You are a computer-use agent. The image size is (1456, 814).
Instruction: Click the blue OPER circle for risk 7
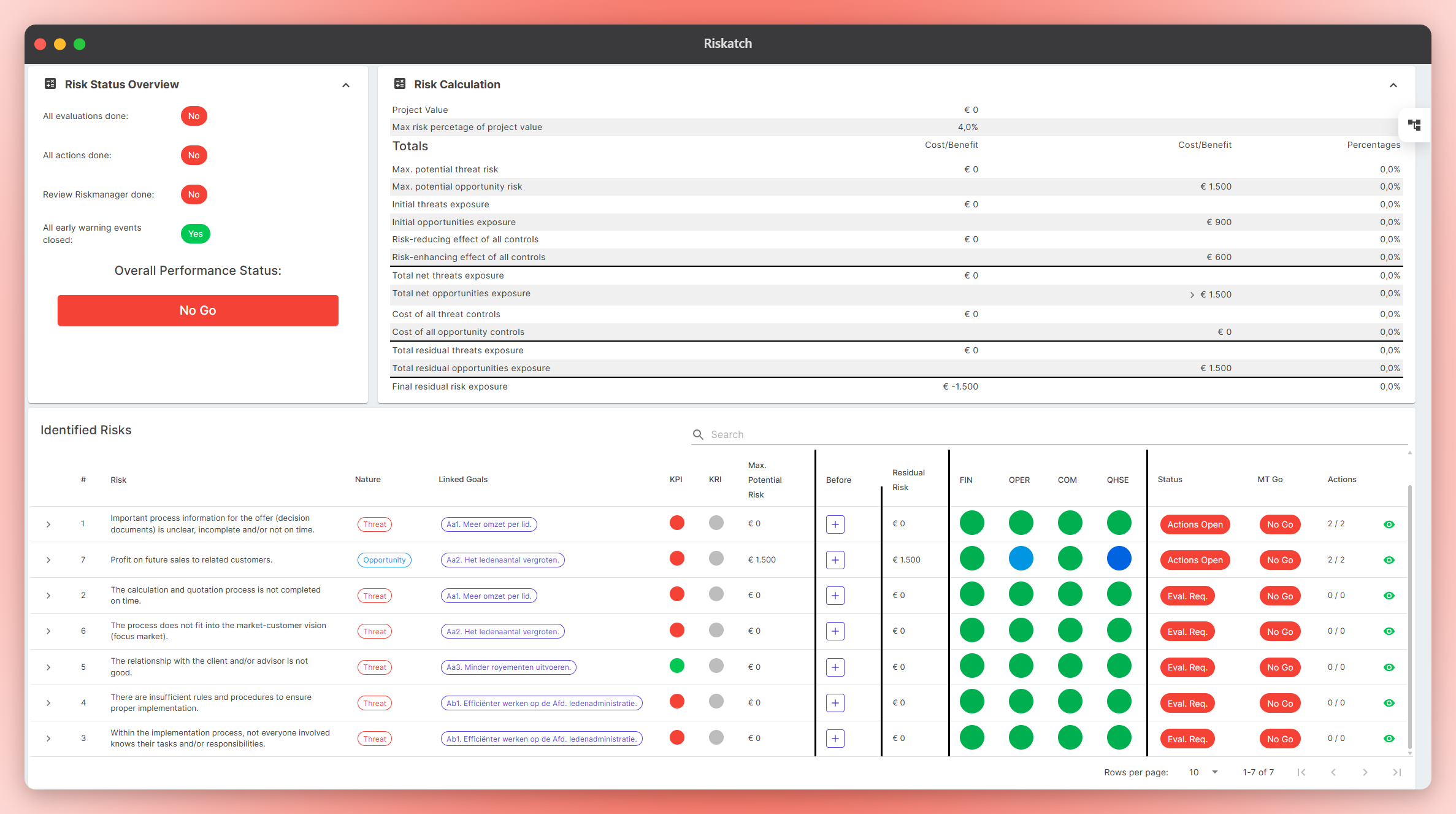pyautogui.click(x=1021, y=558)
